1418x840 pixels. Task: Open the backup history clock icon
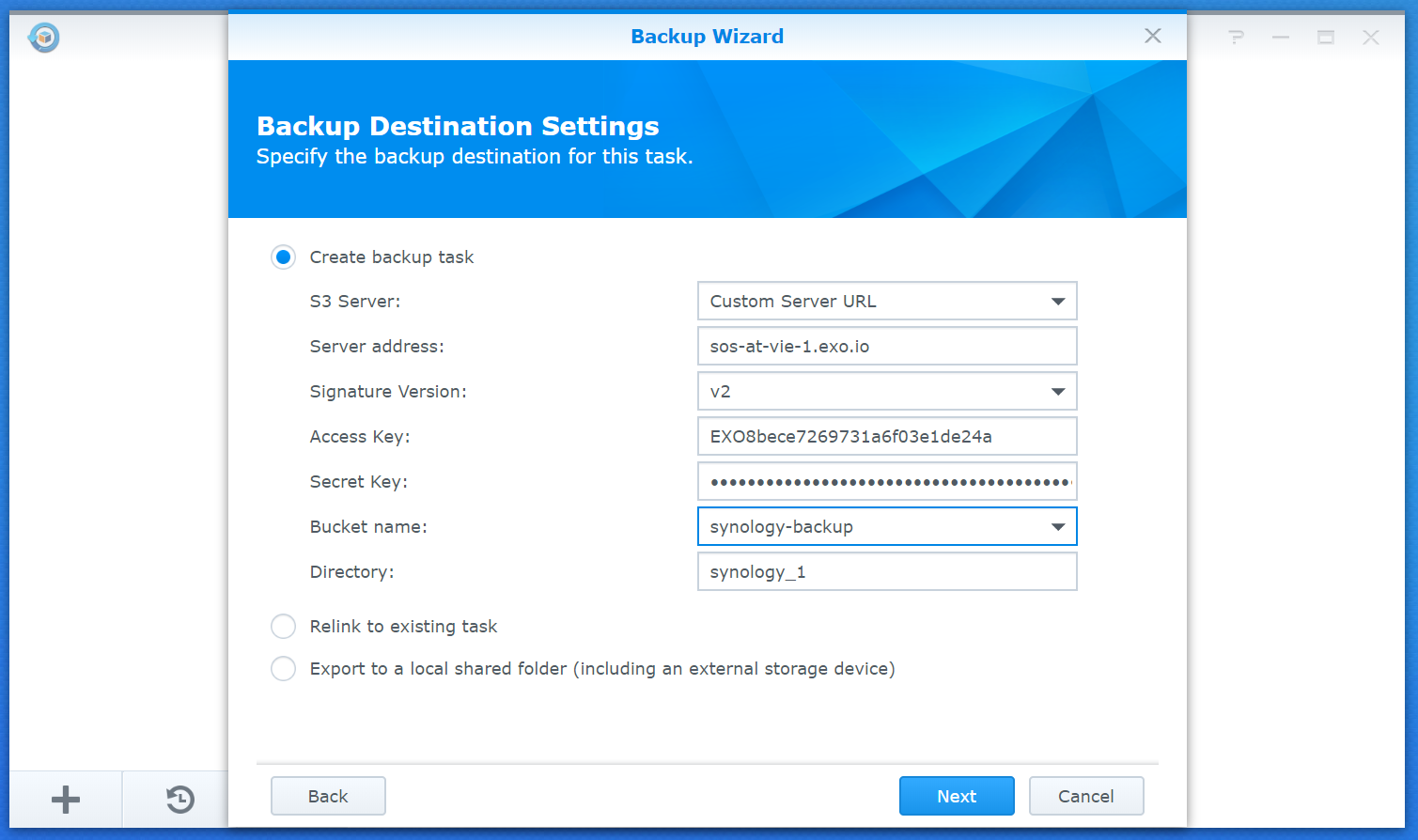[x=179, y=800]
